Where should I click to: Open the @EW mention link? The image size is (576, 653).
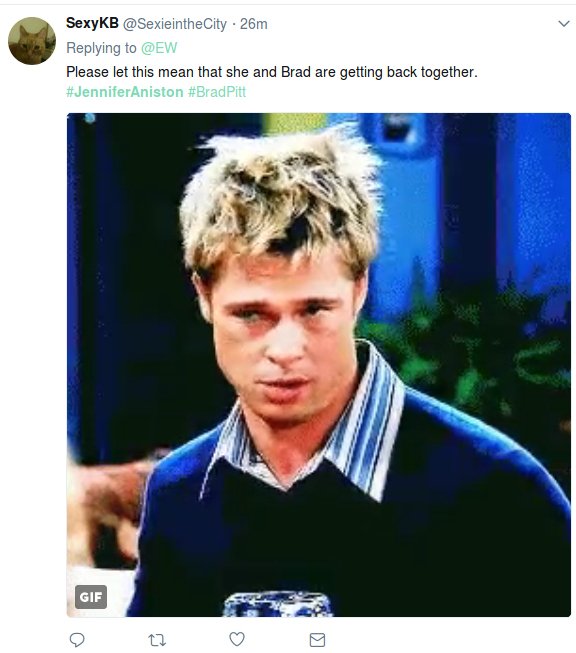click(159, 48)
